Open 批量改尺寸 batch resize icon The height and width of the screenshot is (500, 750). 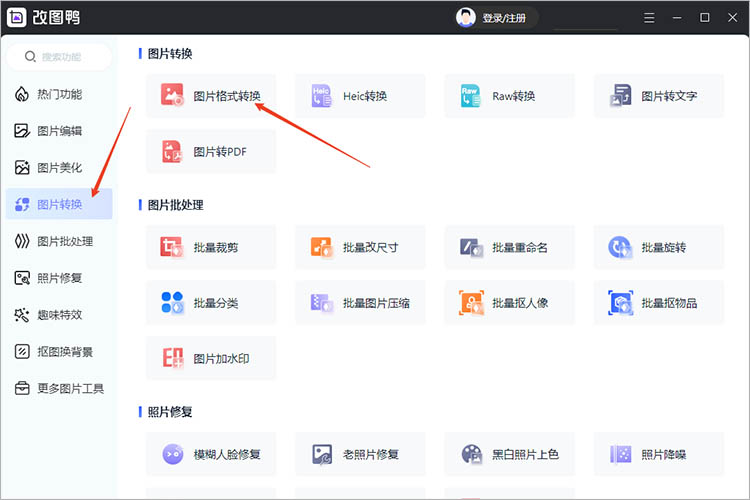[321, 247]
